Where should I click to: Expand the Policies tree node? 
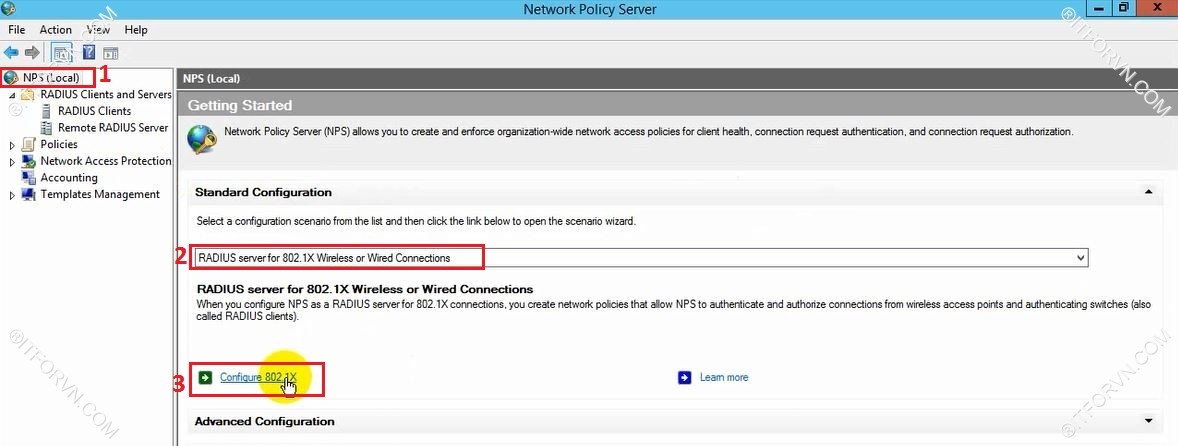(x=12, y=145)
